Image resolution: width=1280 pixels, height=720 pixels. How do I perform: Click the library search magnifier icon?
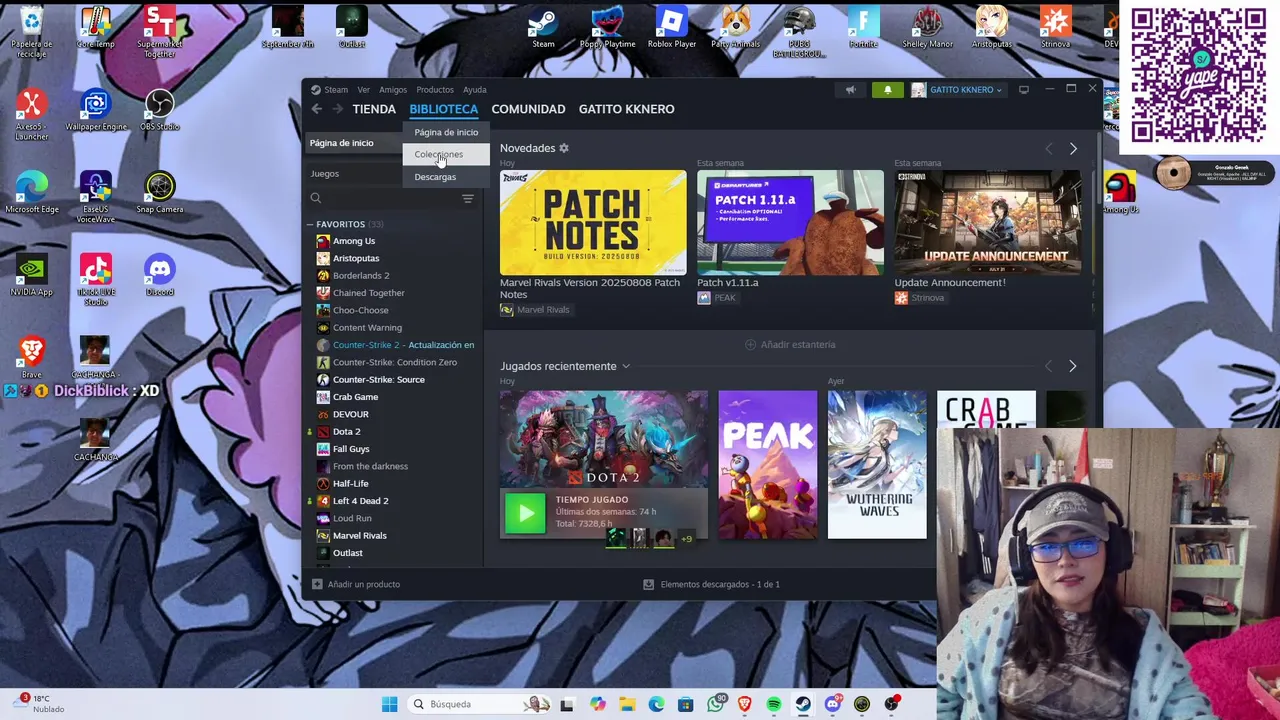tap(316, 199)
